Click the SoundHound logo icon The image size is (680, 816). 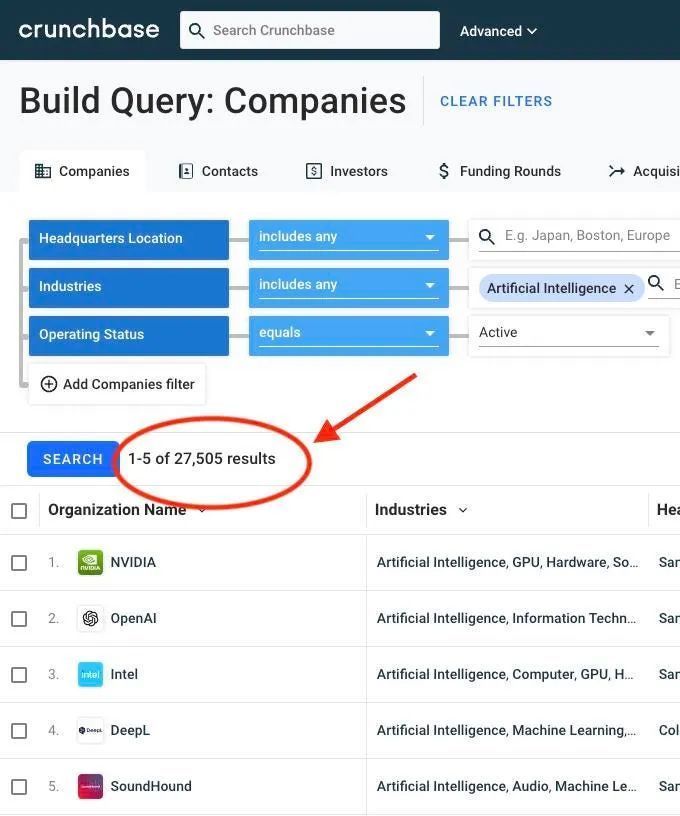tap(90, 787)
